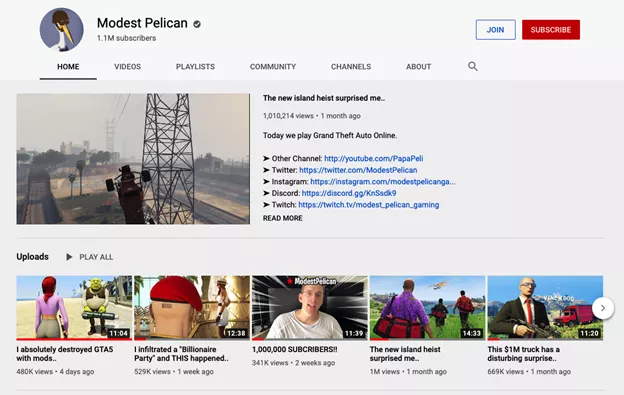Open the 11:04 Shrek GTA5 mods thumbnail
This screenshot has width=624, height=395.
(74, 308)
